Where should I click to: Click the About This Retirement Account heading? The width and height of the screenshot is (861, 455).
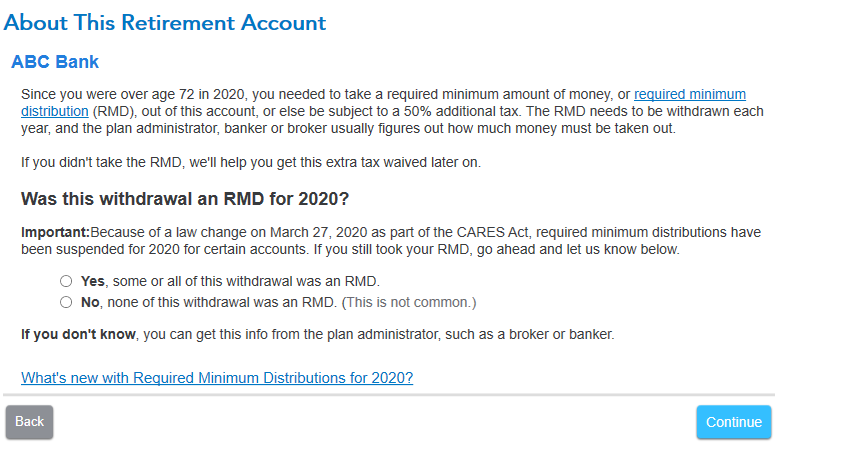click(x=165, y=22)
